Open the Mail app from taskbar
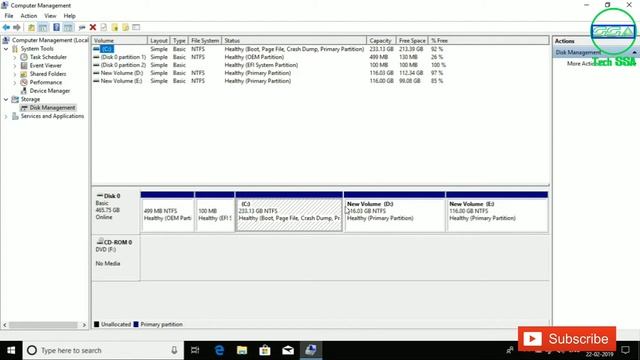640x360 pixels. coord(288,350)
